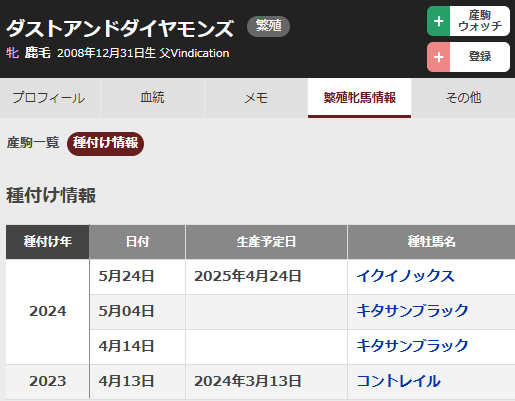Click the birthdate 2008年12月31日生
The width and height of the screenshot is (515, 401).
[x=106, y=53]
